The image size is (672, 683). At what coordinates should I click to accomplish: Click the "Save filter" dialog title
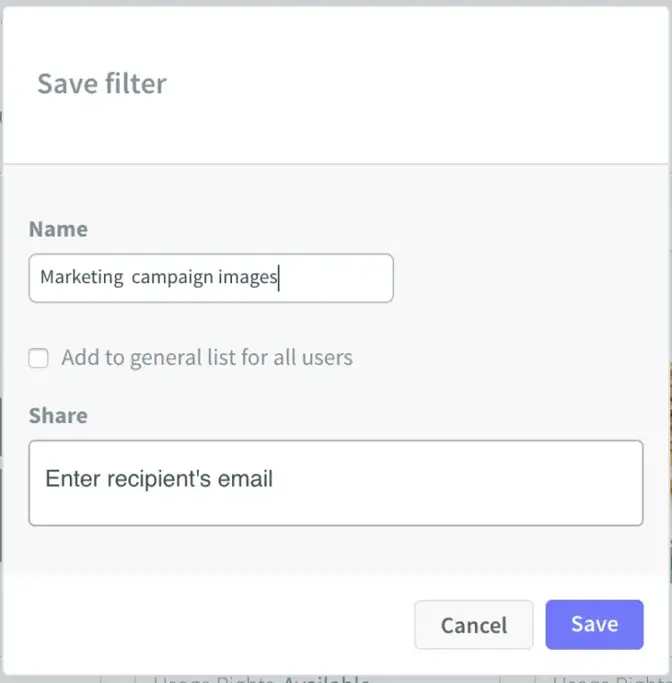tap(102, 83)
